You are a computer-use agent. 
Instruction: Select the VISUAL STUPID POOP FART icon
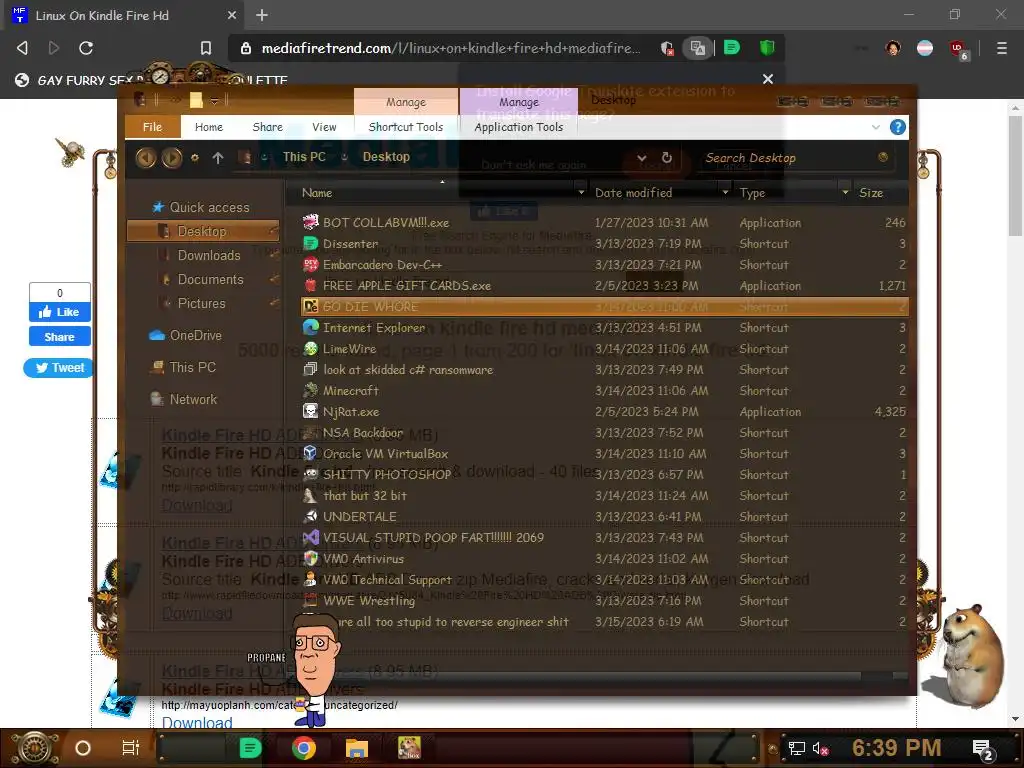pos(311,537)
